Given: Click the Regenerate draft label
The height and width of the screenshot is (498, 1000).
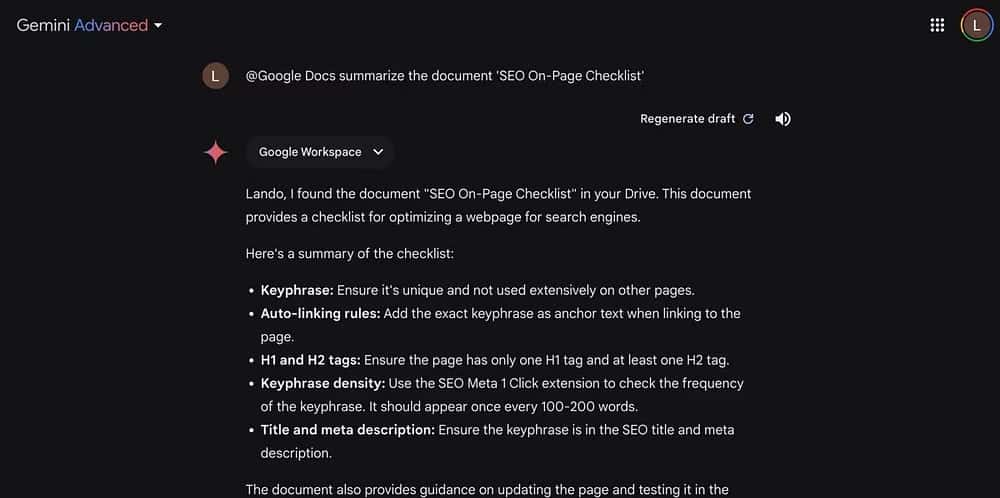Looking at the screenshot, I should 687,119.
